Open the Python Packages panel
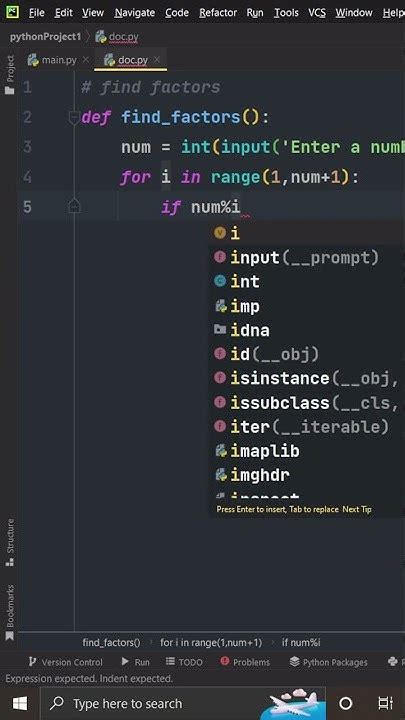The height and width of the screenshot is (720, 405). (329, 662)
